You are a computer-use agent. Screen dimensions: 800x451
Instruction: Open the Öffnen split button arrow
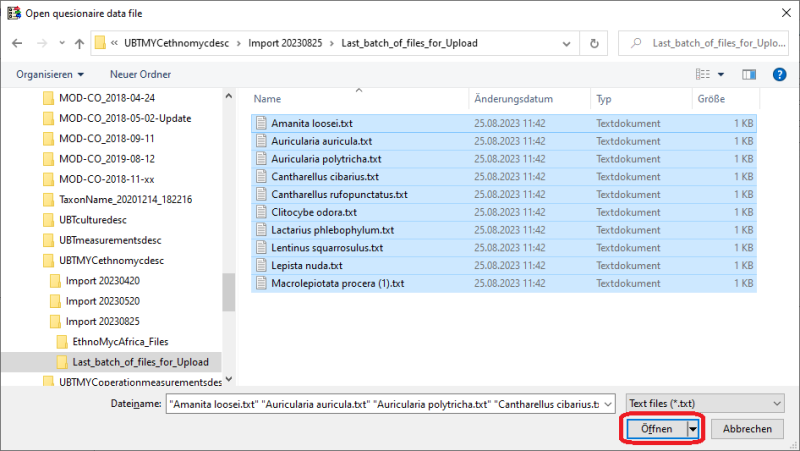pos(691,428)
